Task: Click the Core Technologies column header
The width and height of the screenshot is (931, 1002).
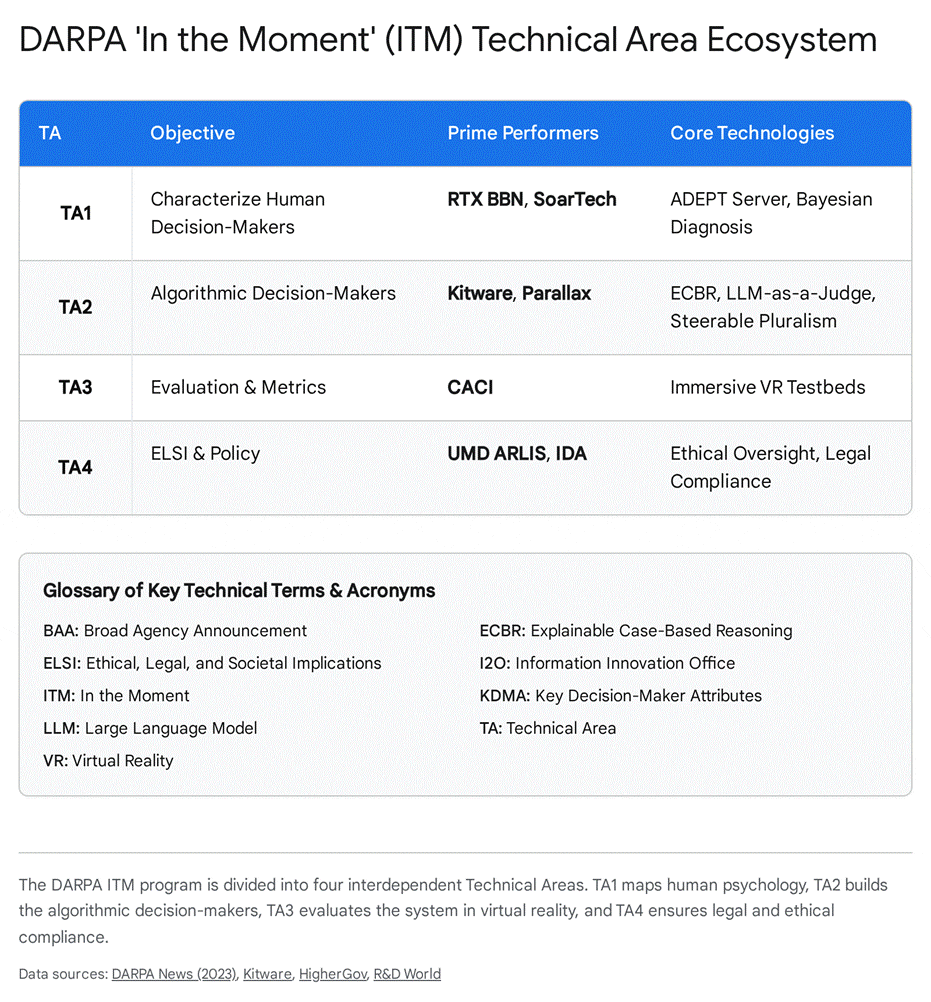Action: tap(752, 133)
